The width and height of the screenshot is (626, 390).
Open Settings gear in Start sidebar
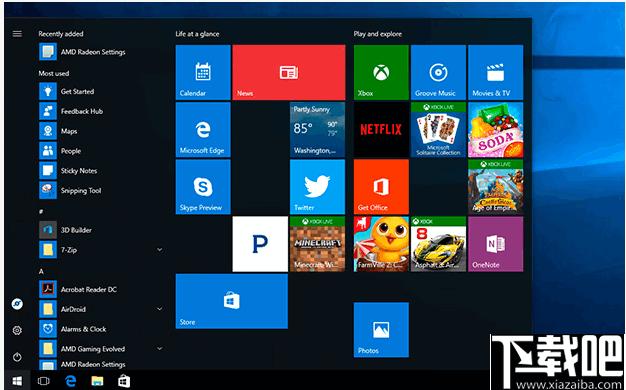17,331
